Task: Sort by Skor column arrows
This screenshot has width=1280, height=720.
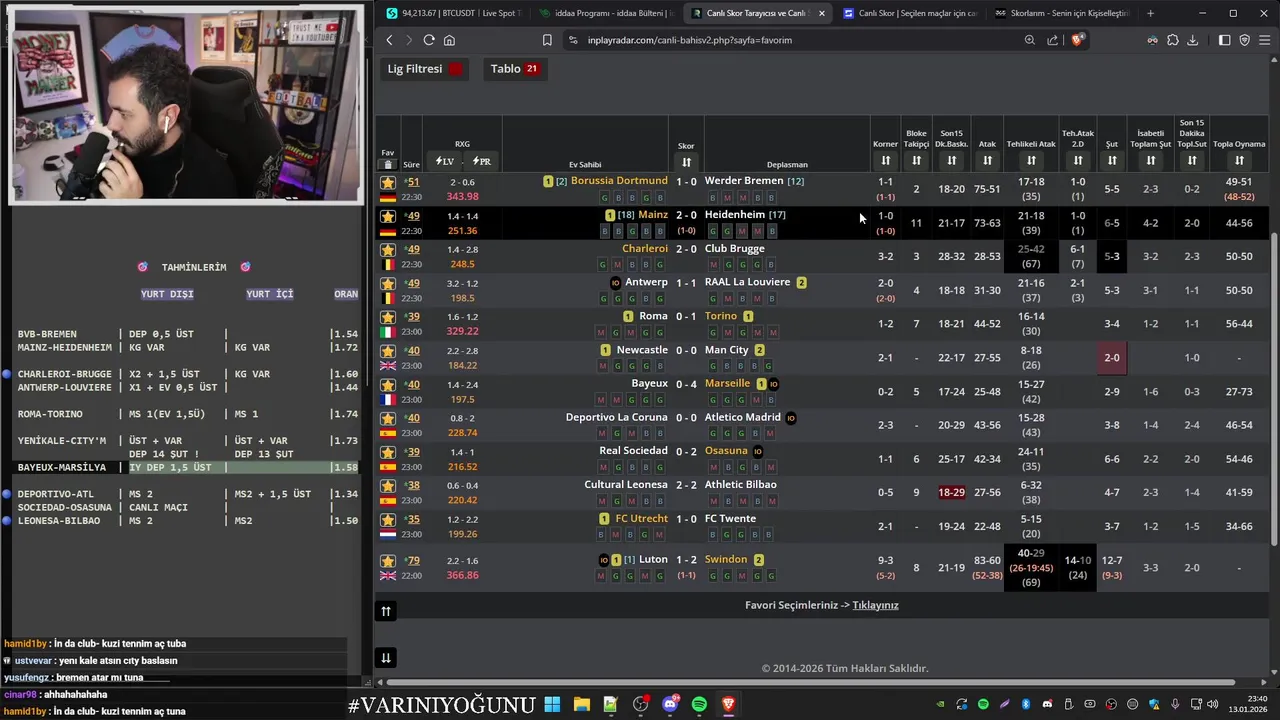Action: tap(686, 162)
